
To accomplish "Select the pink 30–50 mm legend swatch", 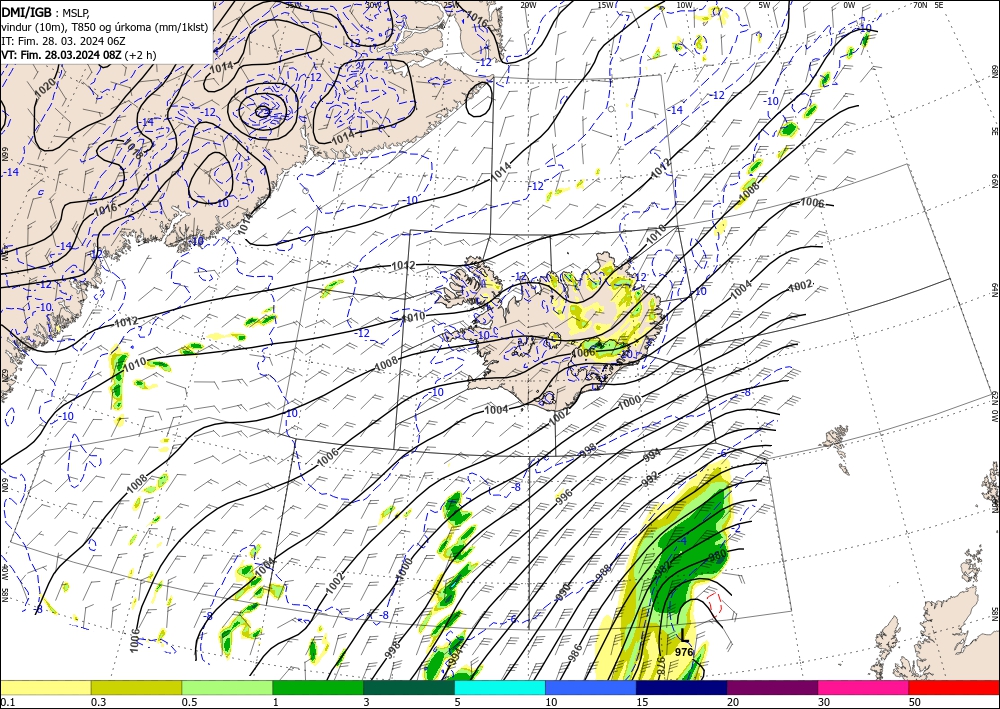I will coord(864,687).
